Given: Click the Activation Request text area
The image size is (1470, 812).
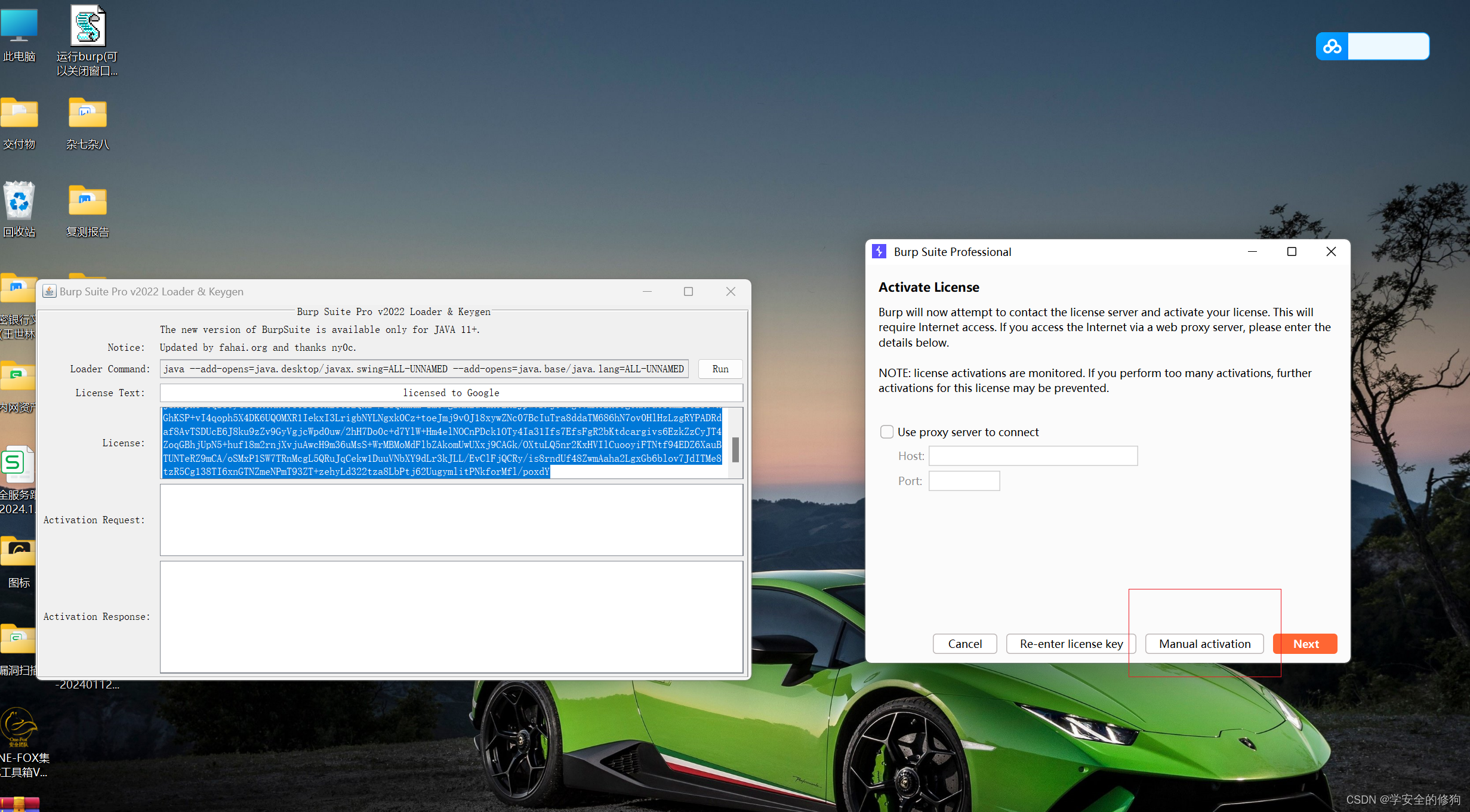Looking at the screenshot, I should (451, 520).
